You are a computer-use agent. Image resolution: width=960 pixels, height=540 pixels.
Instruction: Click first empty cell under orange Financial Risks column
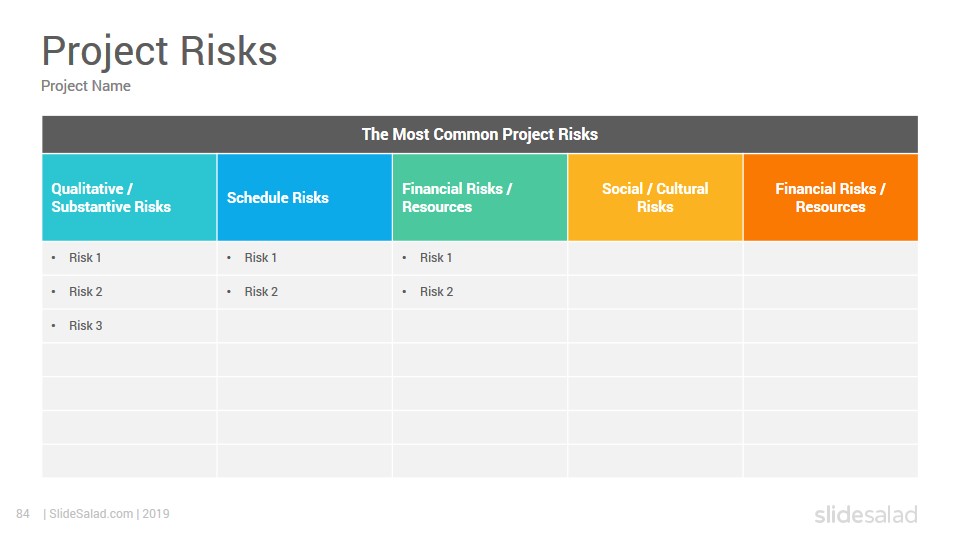(x=830, y=258)
